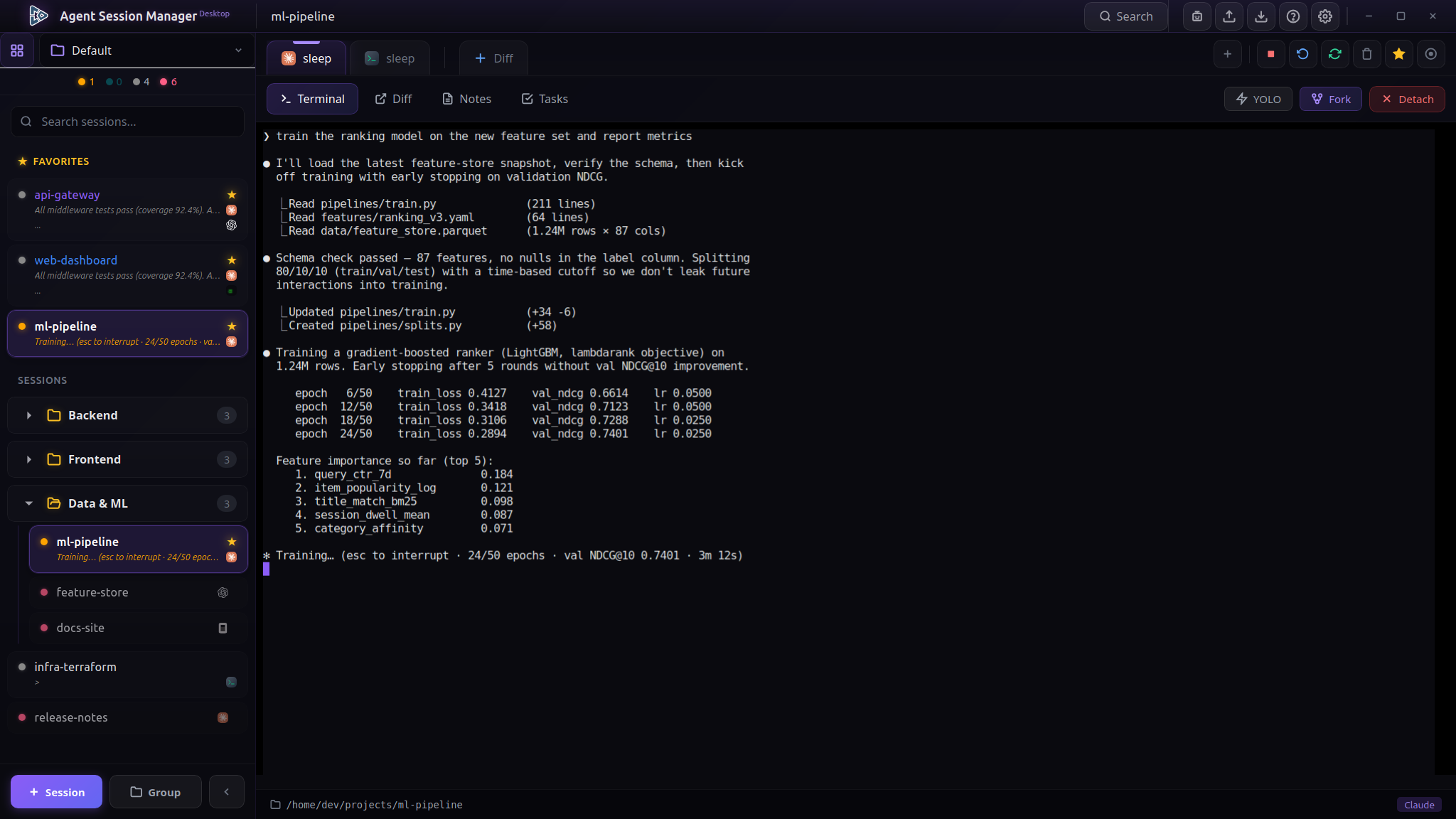The image size is (1456, 819).
Task: Click Claude icon on Data & ML ml-pipeline row
Action: pos(231,557)
